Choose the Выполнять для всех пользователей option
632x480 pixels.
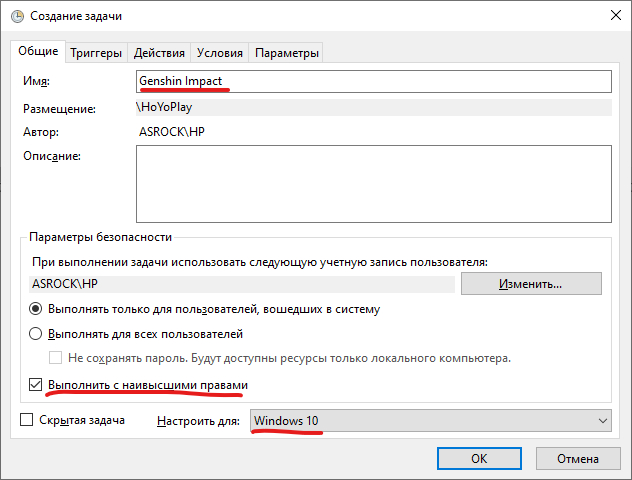point(37,334)
